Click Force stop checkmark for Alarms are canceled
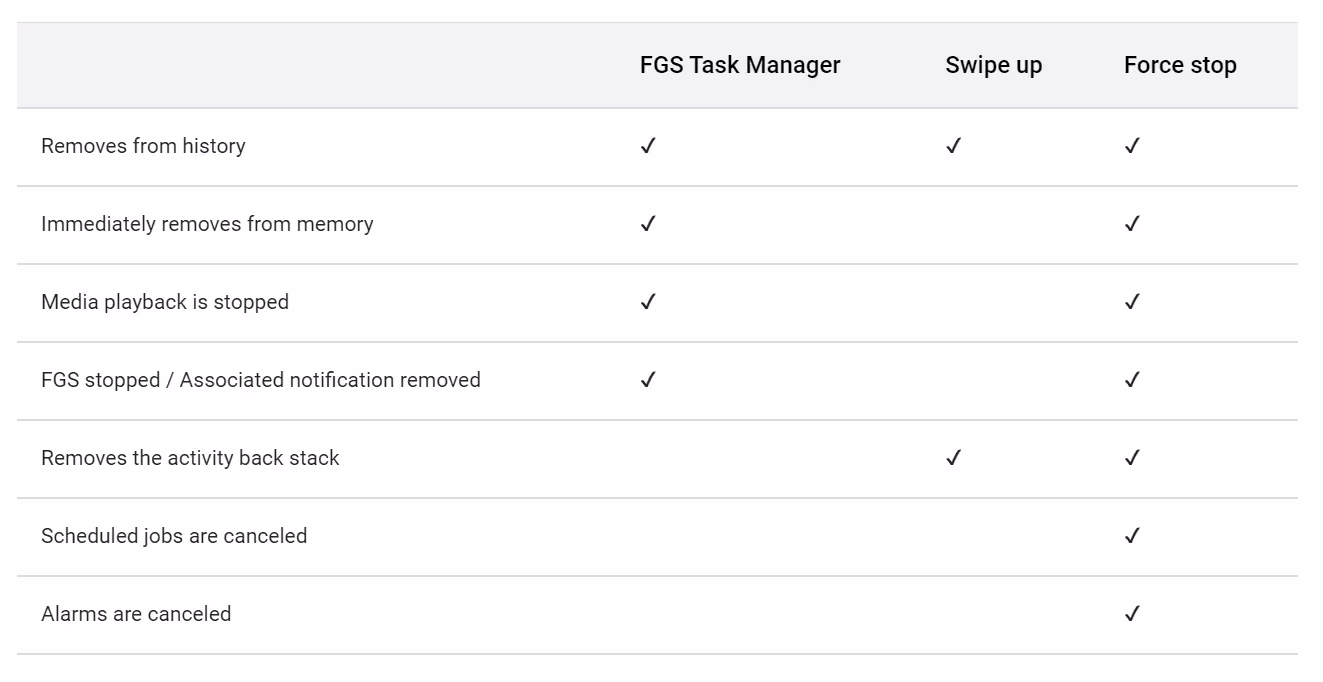 coord(1132,614)
